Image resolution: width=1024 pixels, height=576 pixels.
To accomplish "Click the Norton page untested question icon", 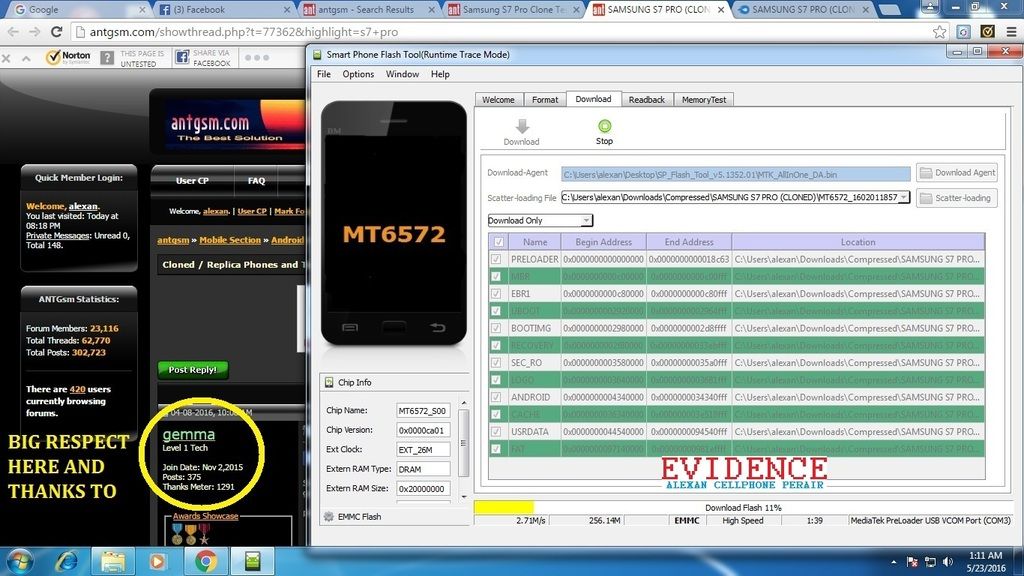I will click(107, 57).
